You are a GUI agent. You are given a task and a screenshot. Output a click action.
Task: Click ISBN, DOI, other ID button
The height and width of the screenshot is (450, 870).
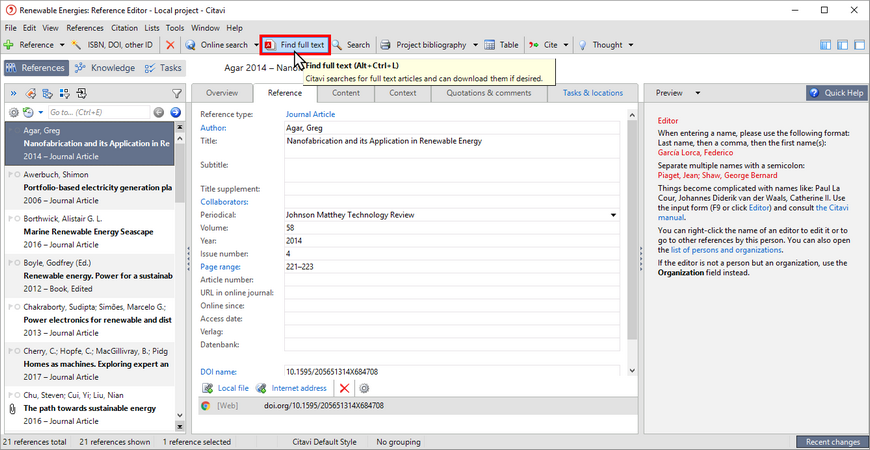click(113, 45)
